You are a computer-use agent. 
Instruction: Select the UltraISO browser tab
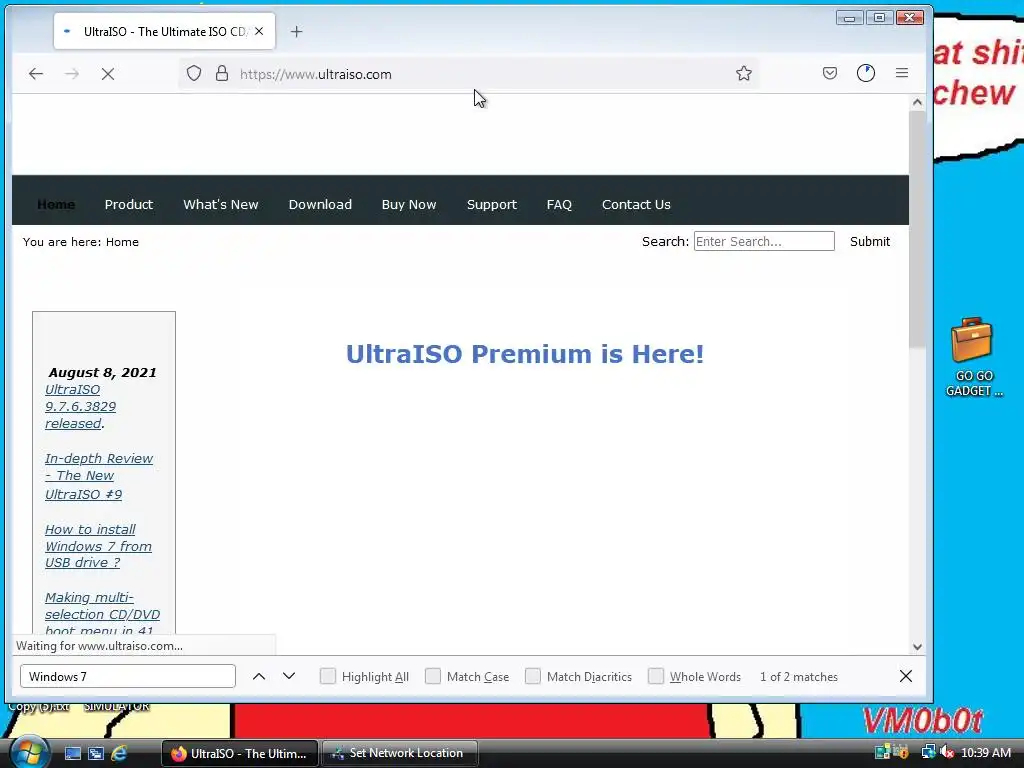165,31
